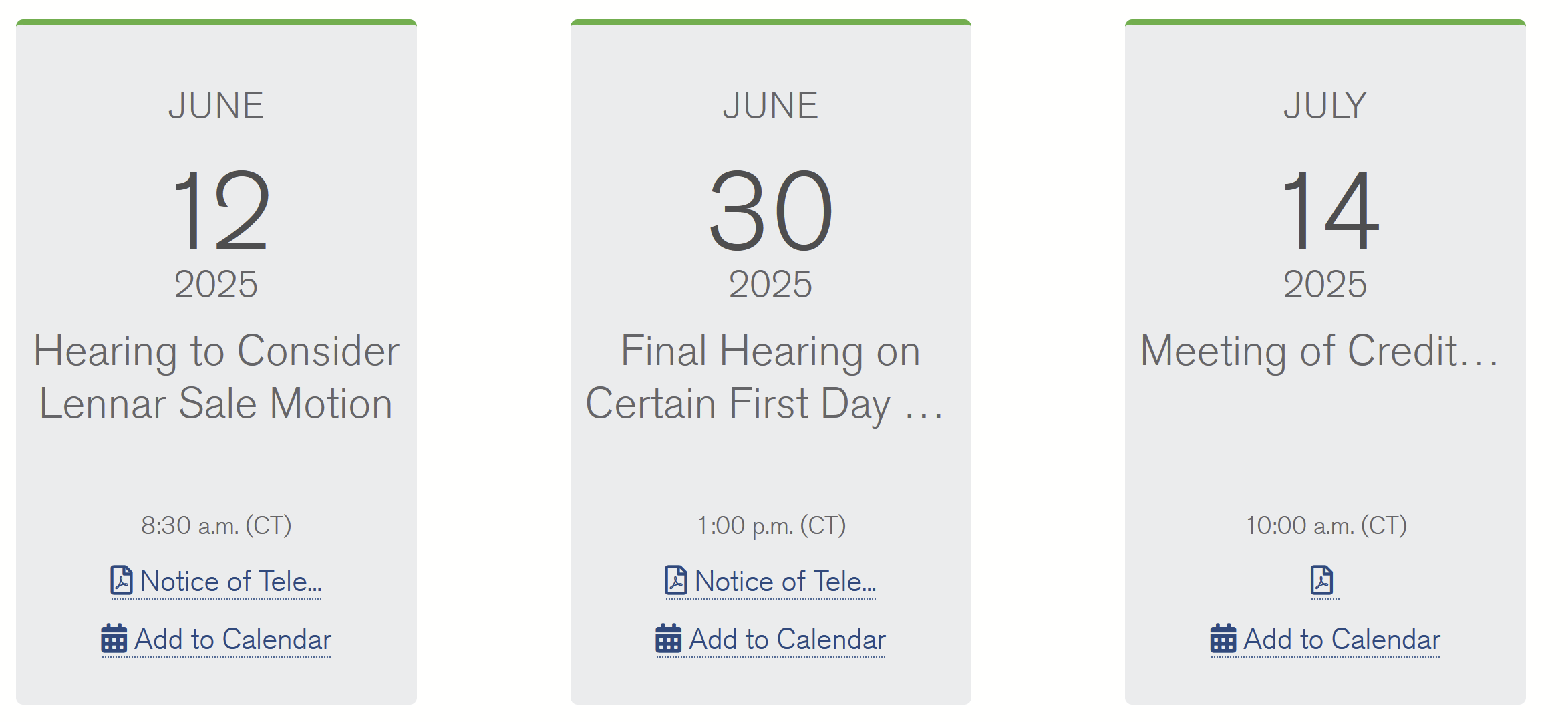Screen dimensions: 1568x722
Task: Open the "Notice of Tele..." link for the Final Hearing
Action: click(785, 581)
